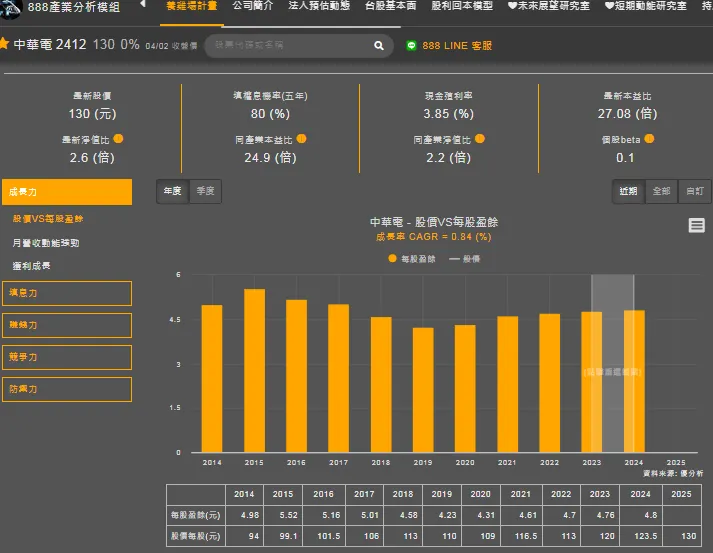The image size is (713, 553).
Task: Toggle the 每股盈餘 legend series
Action: pyautogui.click(x=412, y=259)
